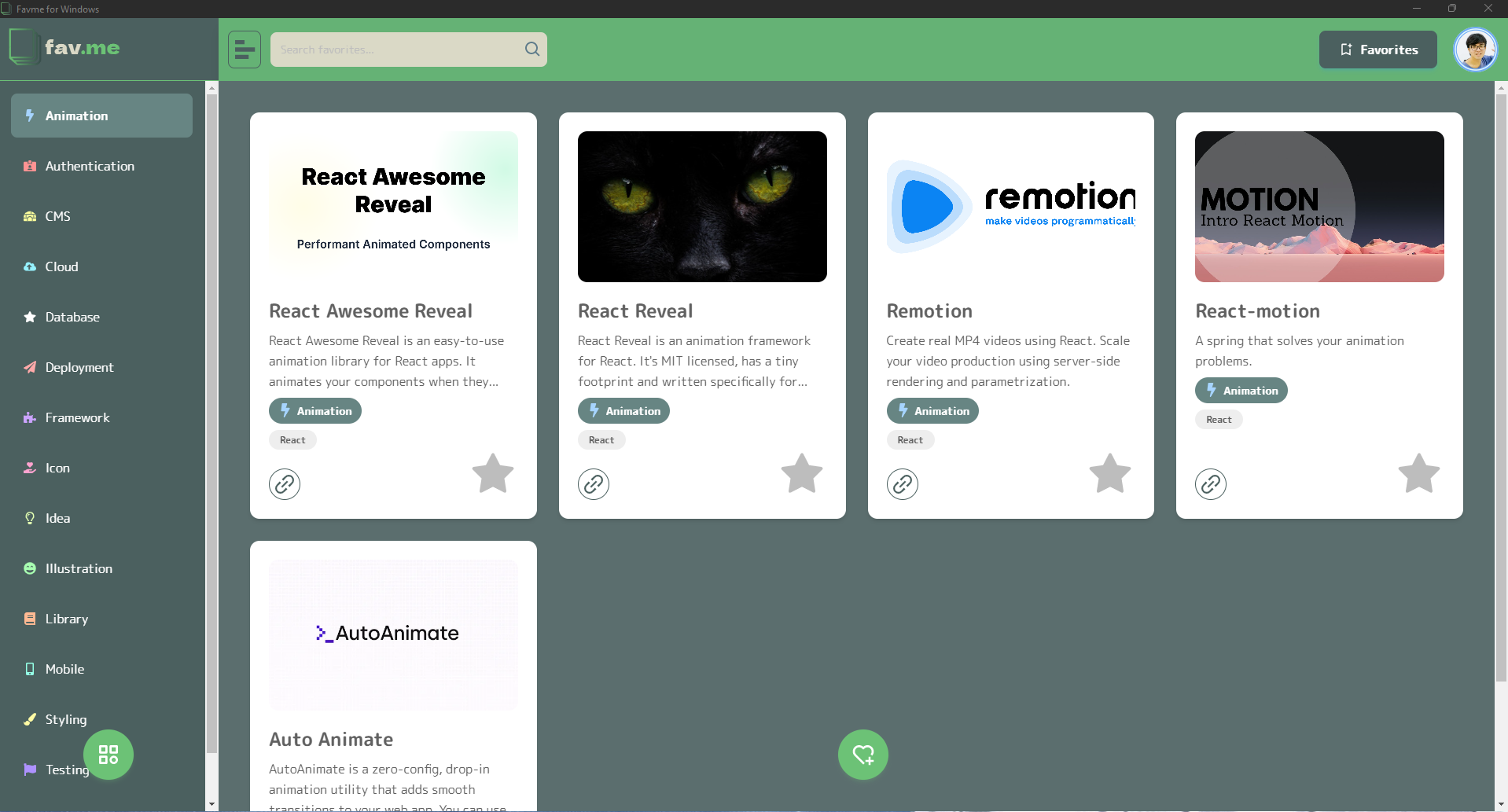Mark React-motion as a favorite

(x=1418, y=474)
